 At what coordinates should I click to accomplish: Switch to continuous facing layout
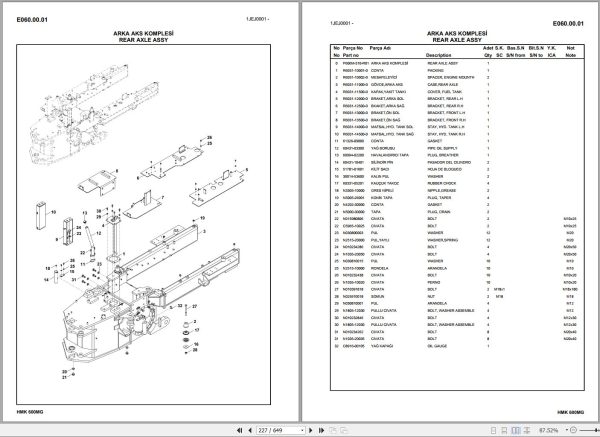[527, 430]
